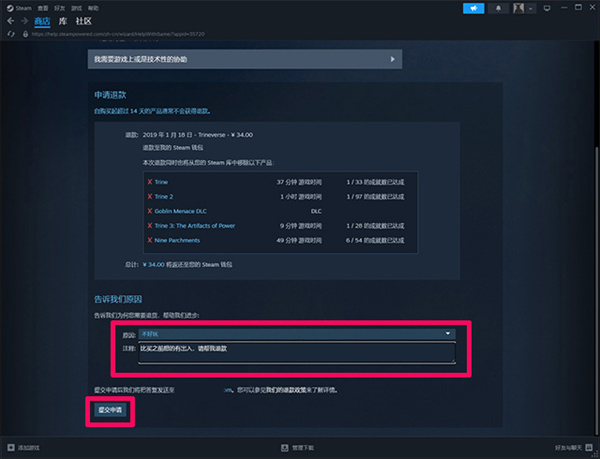The height and width of the screenshot is (459, 600).
Task: Click the 退款至我的 Steam 钱包 text
Action: pos(173,148)
